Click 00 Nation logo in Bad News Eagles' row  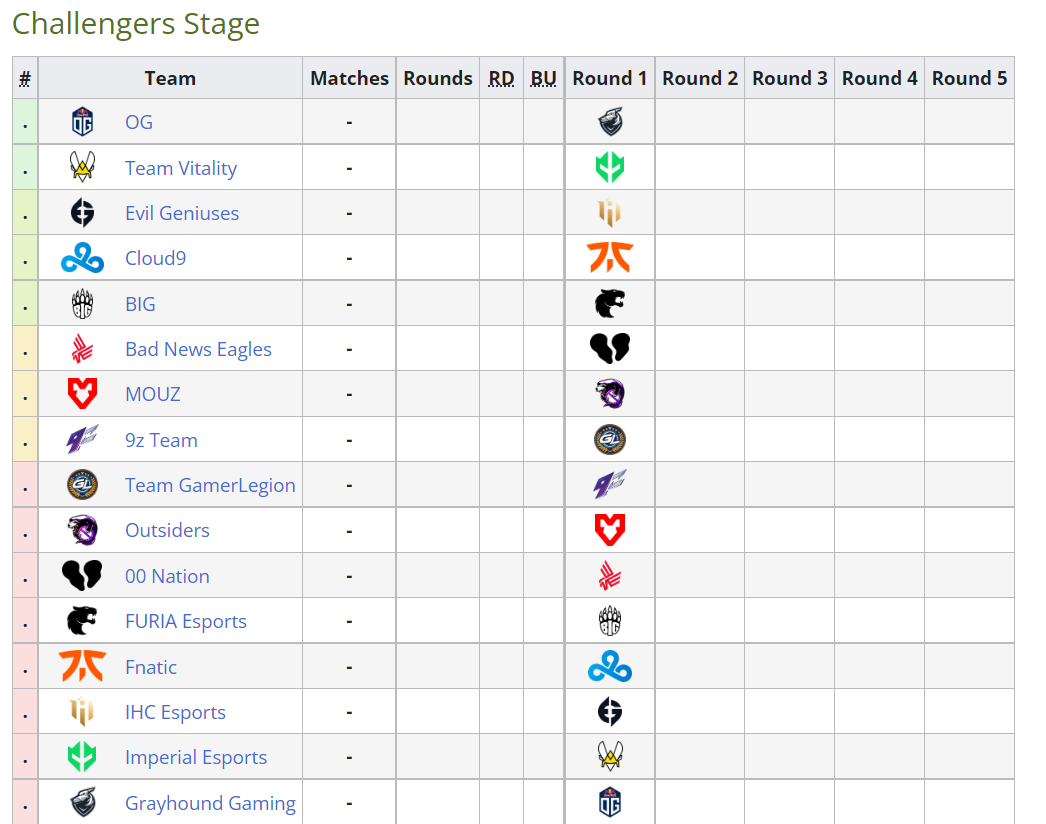point(610,348)
